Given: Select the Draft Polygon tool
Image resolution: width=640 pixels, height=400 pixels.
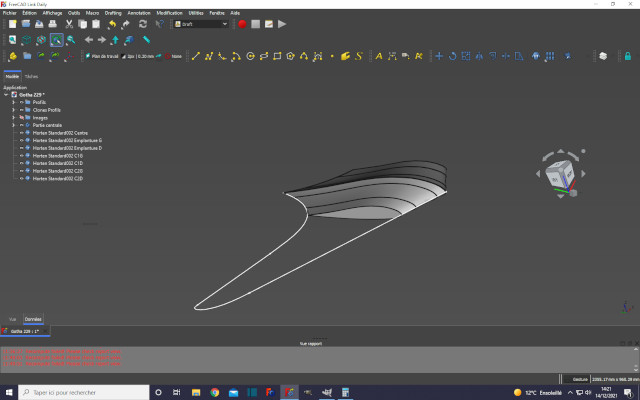Looking at the screenshot, I should pos(291,56).
